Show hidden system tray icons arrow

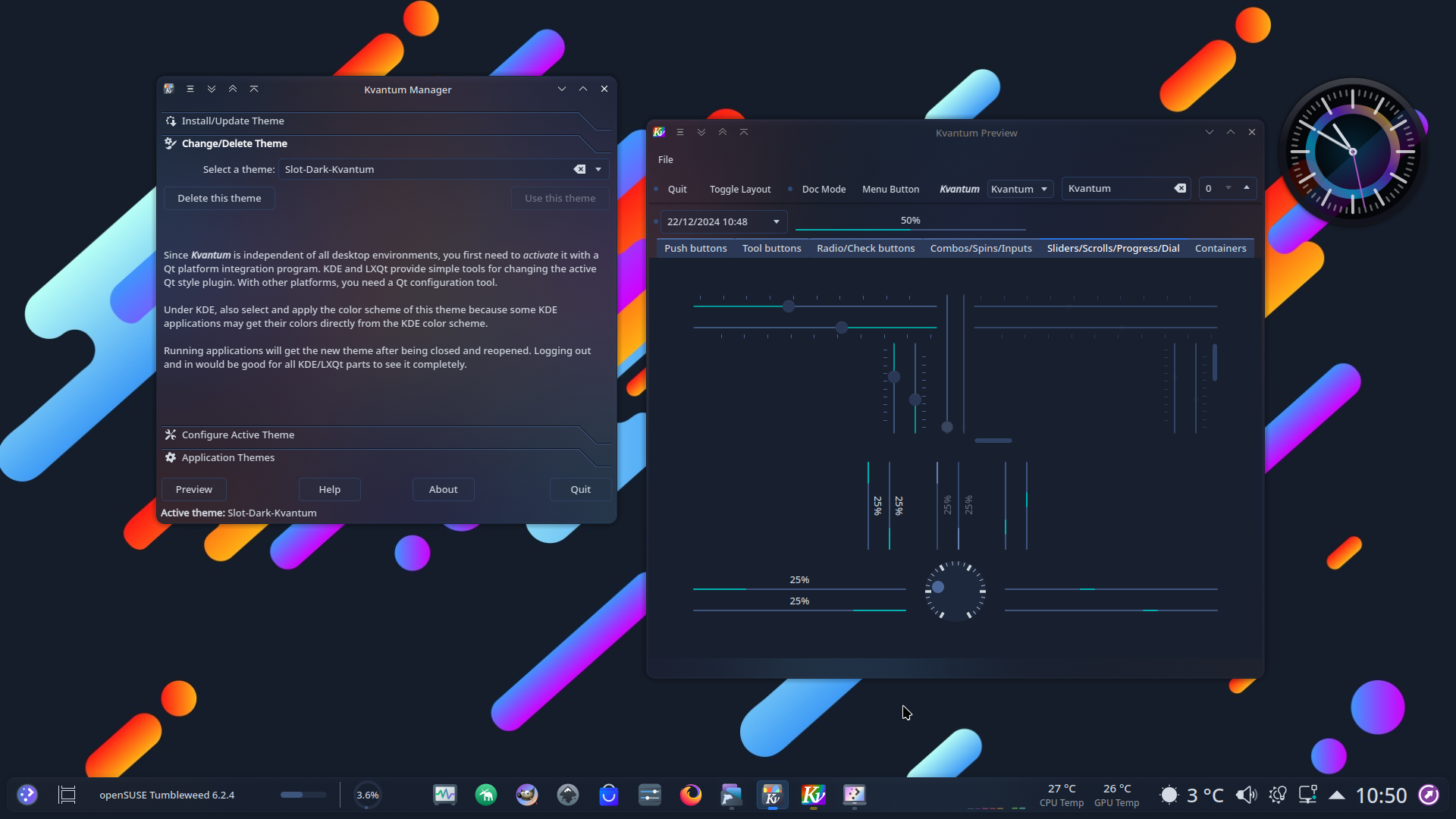pos(1337,795)
